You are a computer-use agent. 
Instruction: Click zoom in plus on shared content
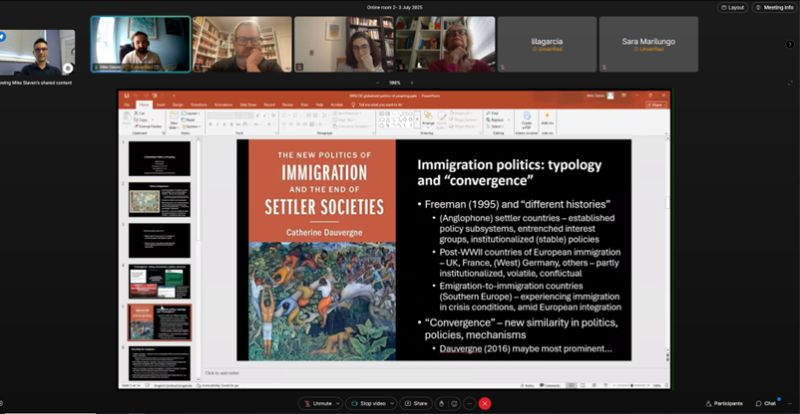pos(410,82)
